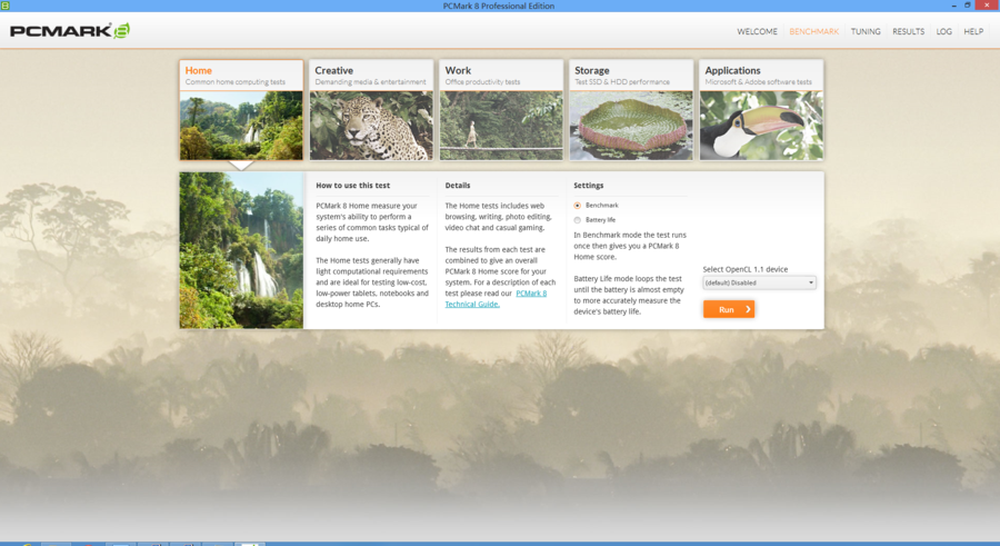
Task: Select the Creative benchmark card with jaguar
Action: pos(371,110)
